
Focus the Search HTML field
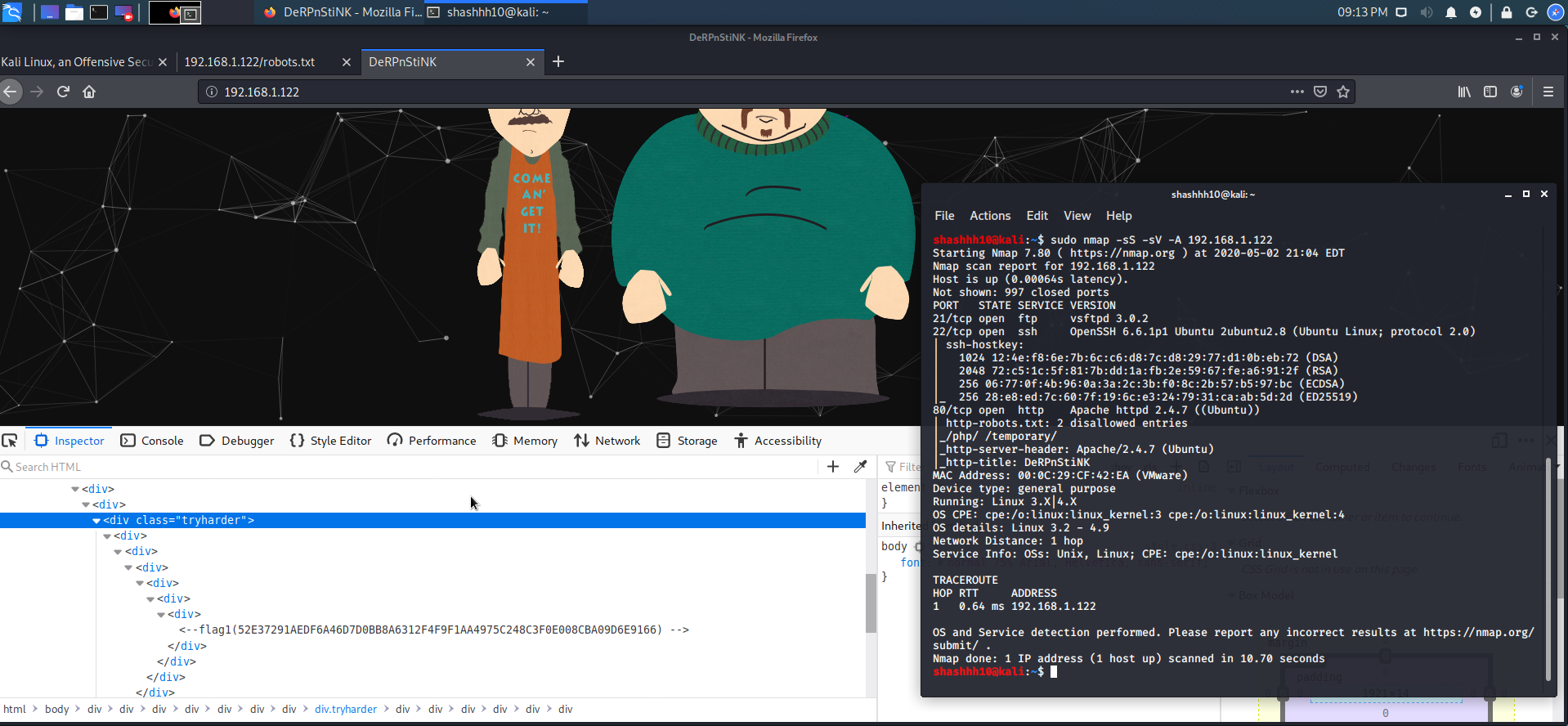409,466
